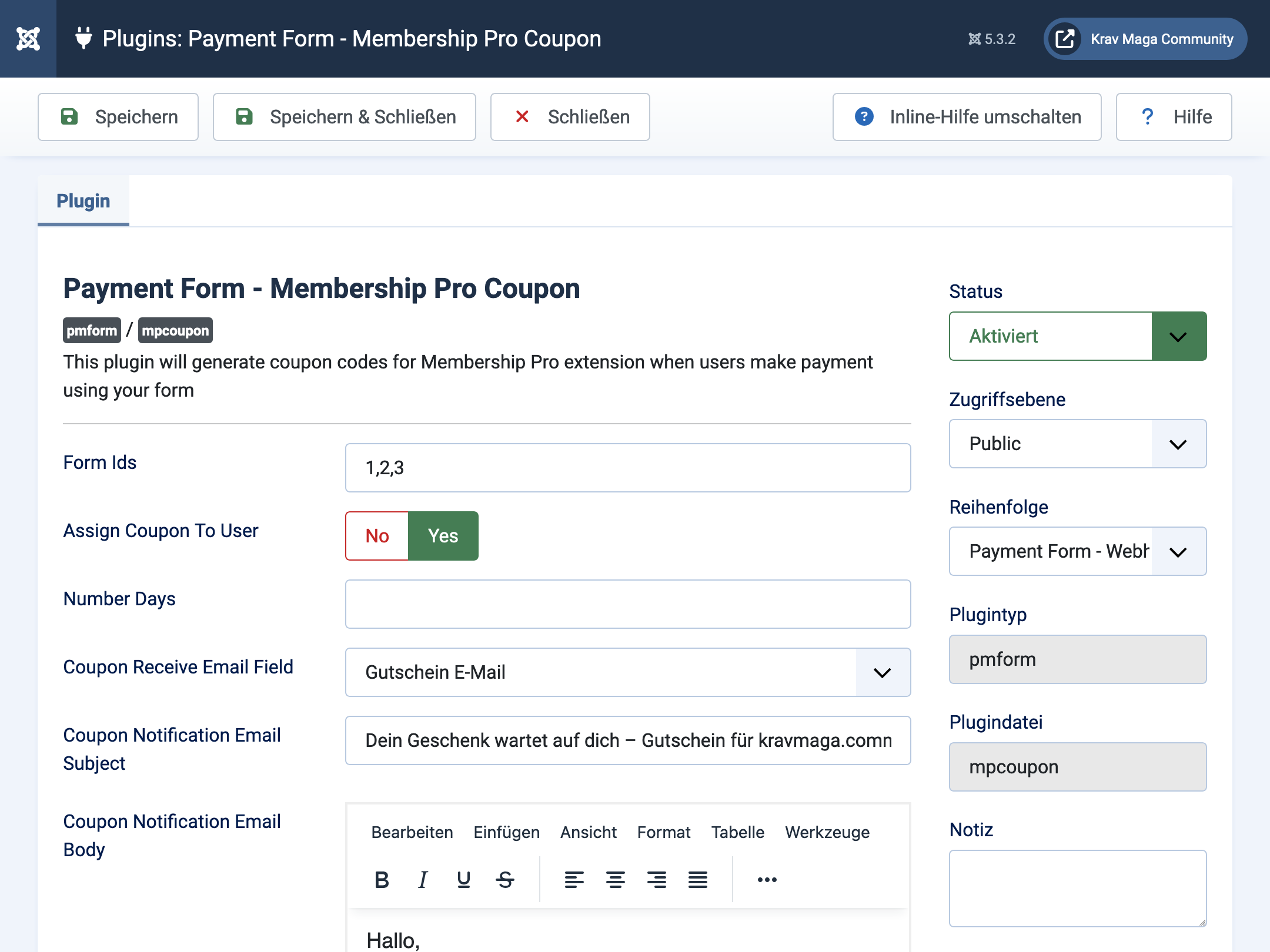Click the Schließen button
1270x952 pixels.
(570, 117)
